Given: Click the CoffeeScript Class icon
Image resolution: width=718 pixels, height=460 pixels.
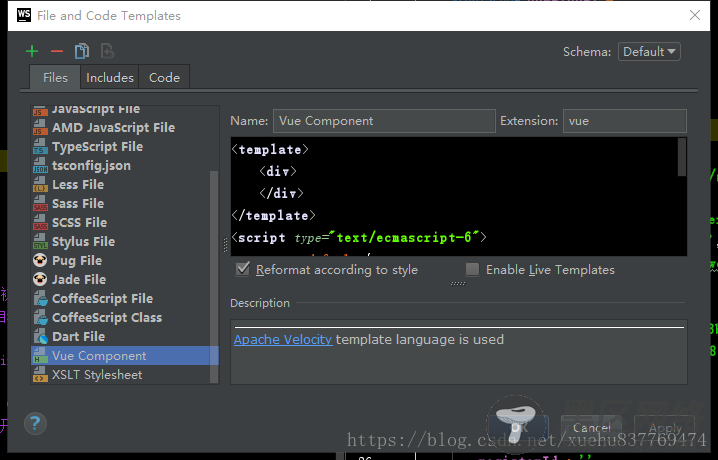Looking at the screenshot, I should point(40,317).
